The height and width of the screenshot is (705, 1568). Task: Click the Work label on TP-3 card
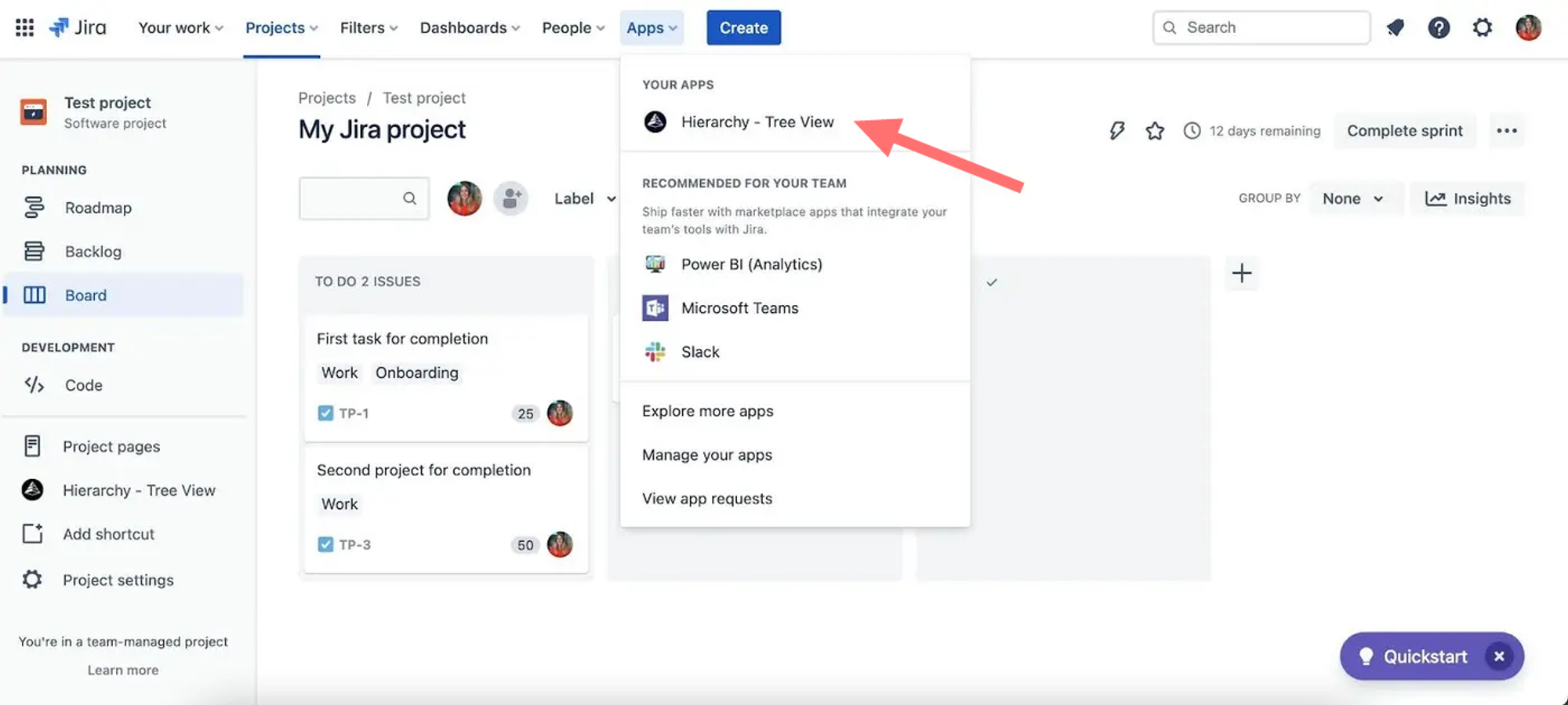[339, 504]
